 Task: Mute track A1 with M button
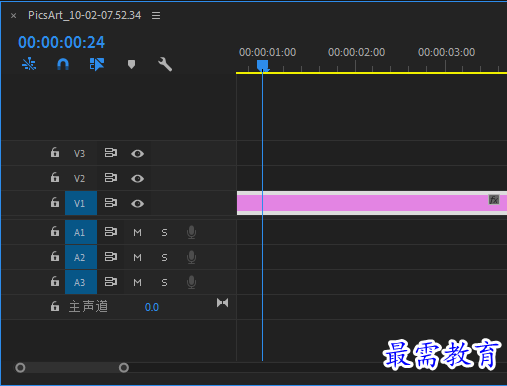(x=137, y=232)
